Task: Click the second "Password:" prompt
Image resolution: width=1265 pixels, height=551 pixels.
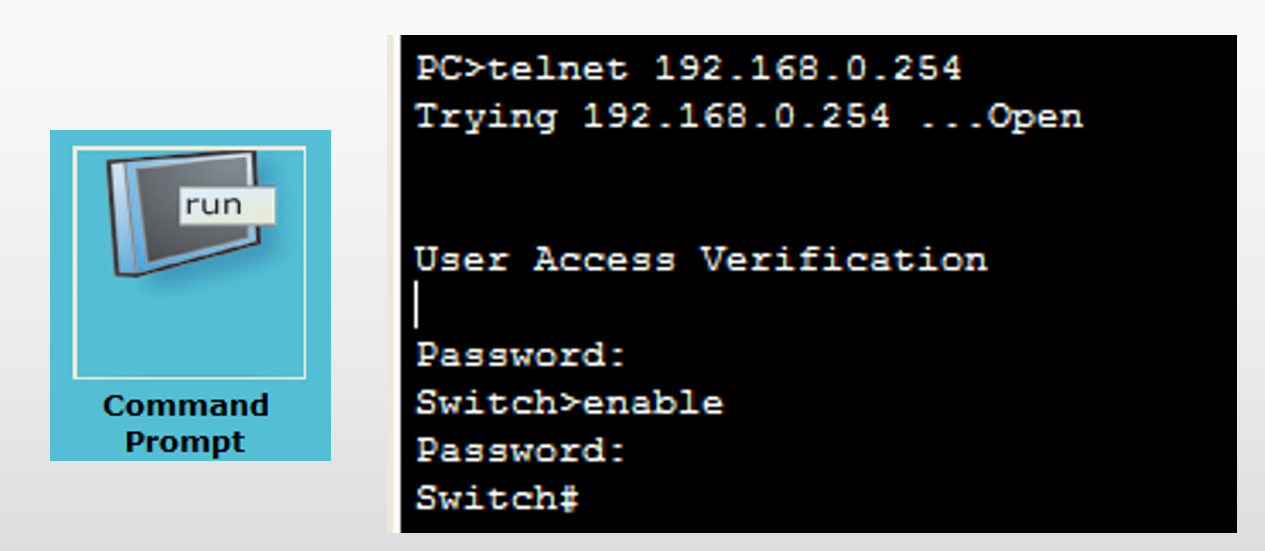Action: point(521,451)
